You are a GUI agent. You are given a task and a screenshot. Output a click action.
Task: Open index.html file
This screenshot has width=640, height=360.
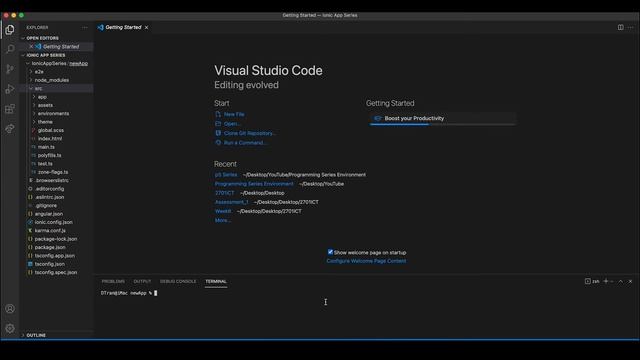[x=50, y=139]
